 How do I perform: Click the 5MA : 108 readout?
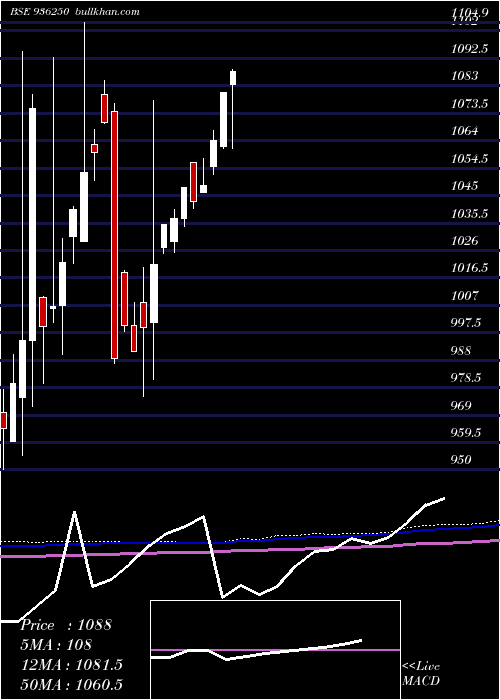56,645
